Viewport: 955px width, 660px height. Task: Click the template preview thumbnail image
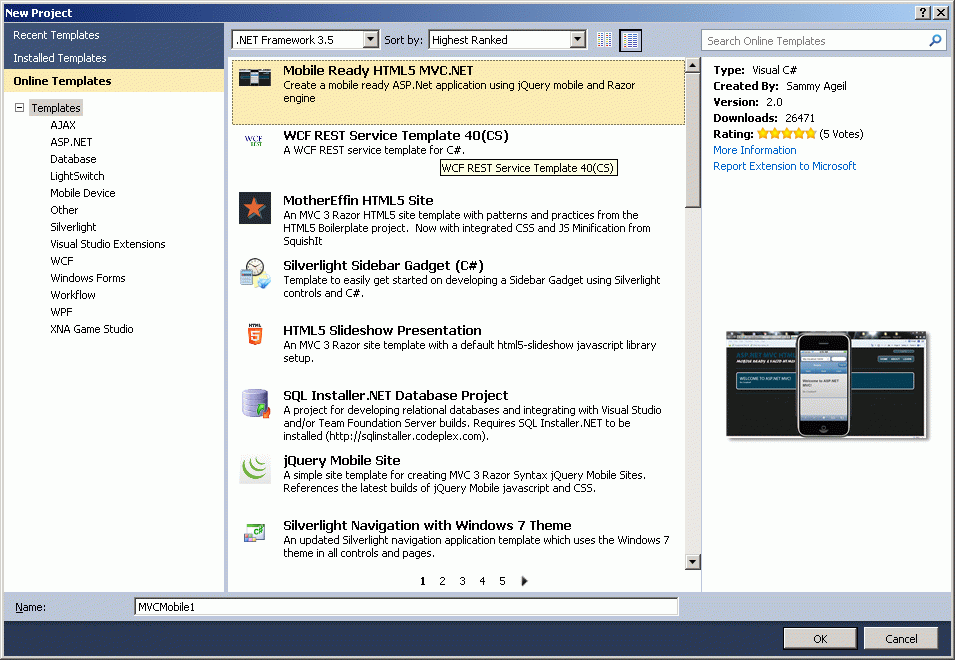point(826,384)
